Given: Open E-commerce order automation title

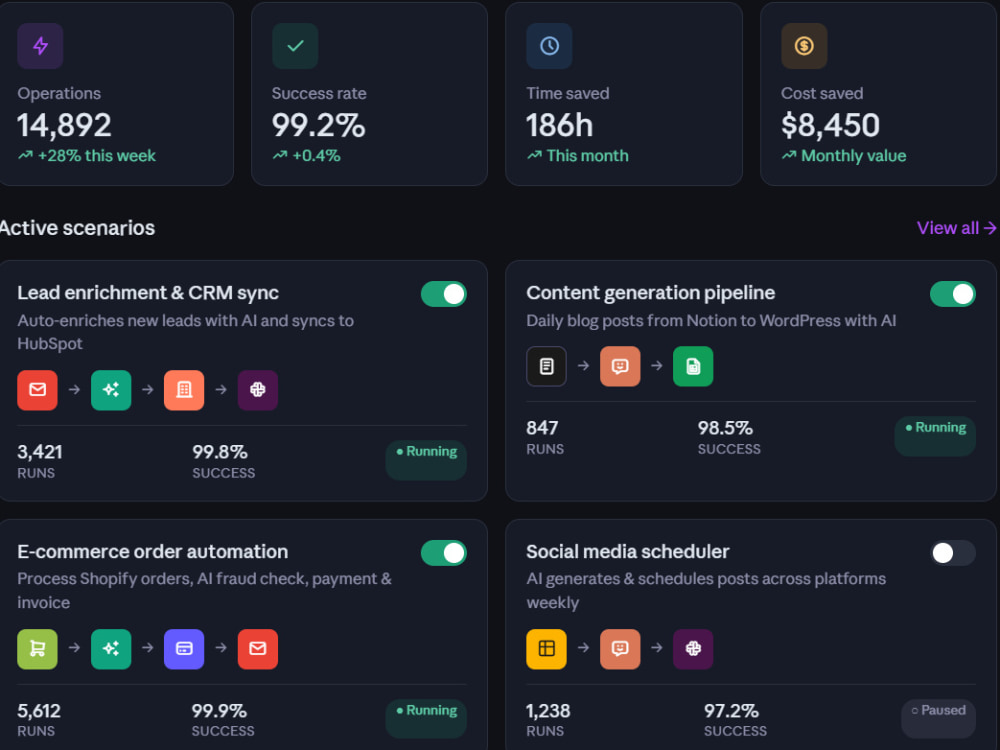Looking at the screenshot, I should click(152, 552).
